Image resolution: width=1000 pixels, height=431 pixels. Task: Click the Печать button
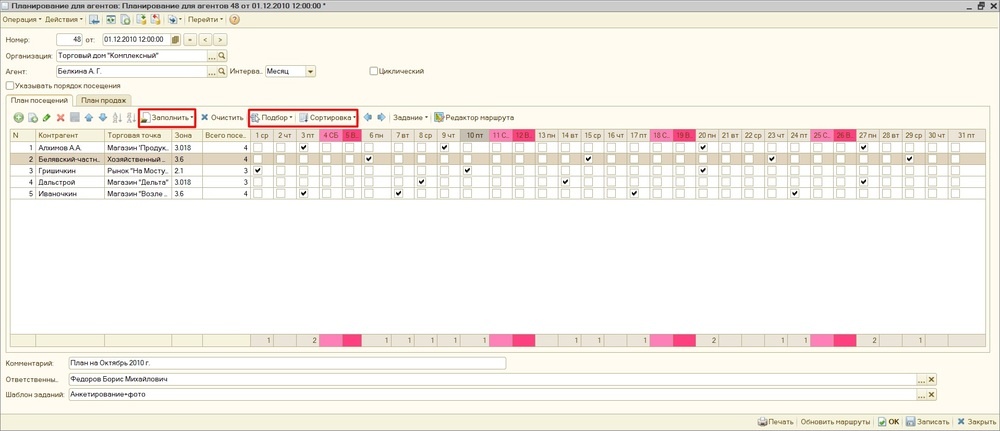pos(775,422)
